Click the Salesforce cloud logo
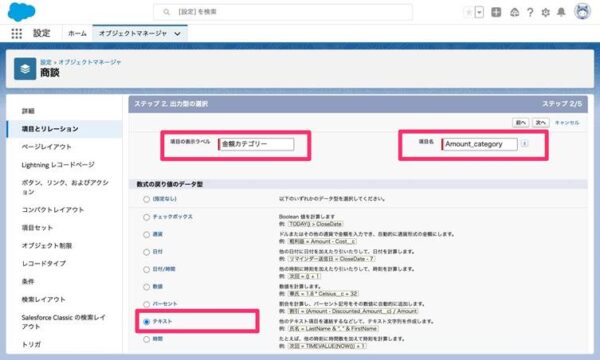Image resolution: width=600 pixels, height=360 pixels. tap(21, 11)
